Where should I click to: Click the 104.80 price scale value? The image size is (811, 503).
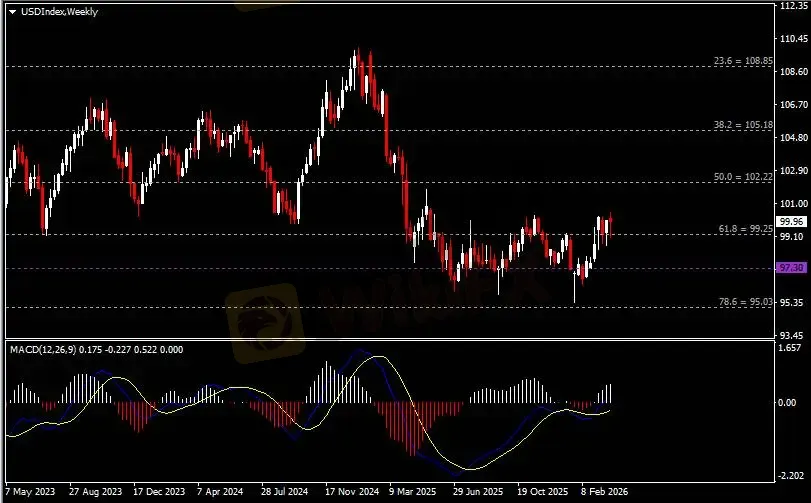[x=793, y=138]
